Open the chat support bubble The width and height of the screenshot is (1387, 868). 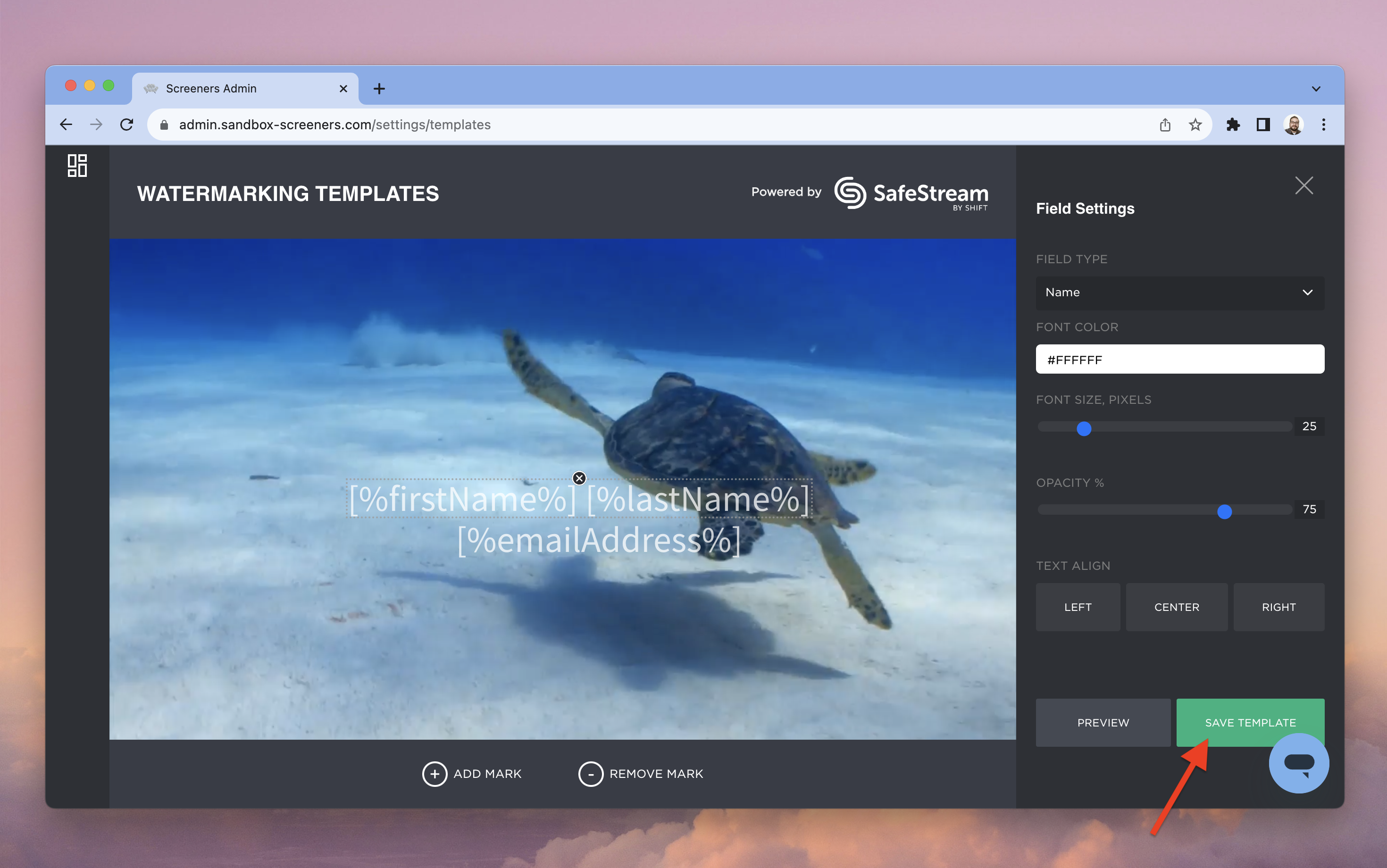pos(1299,764)
